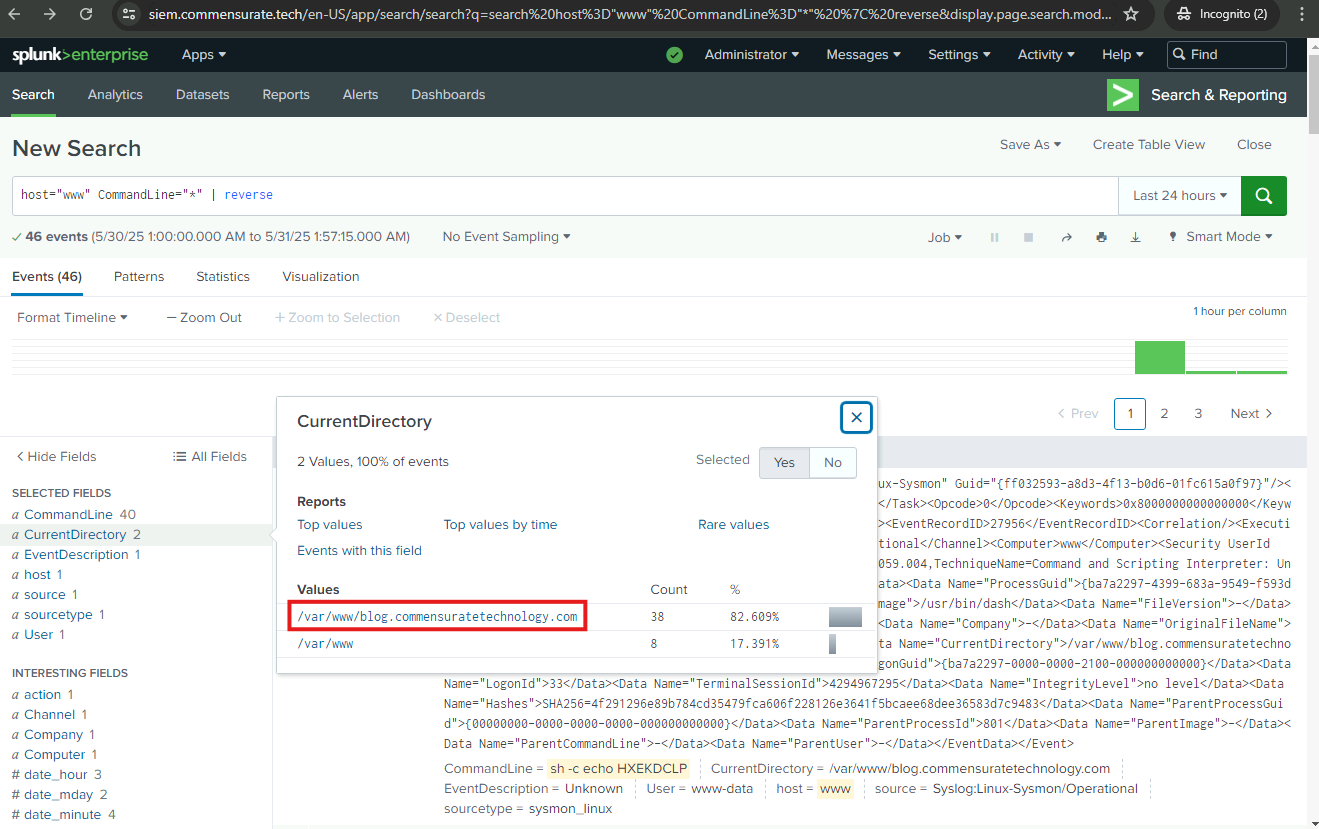Click the share job arrow icon
1319x829 pixels.
coord(1066,237)
